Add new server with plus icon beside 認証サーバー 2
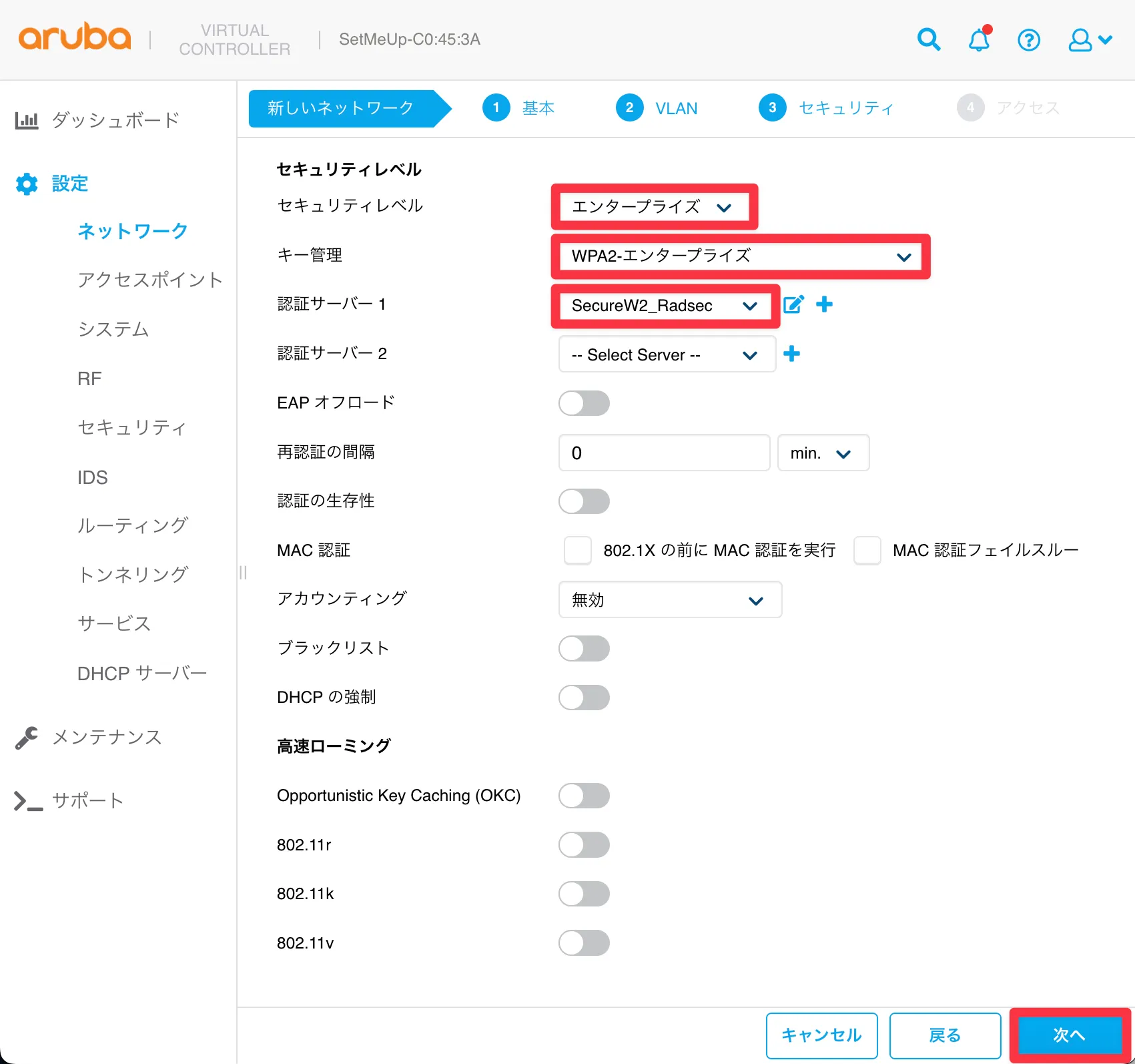Image resolution: width=1135 pixels, height=1064 pixels. tap(792, 354)
